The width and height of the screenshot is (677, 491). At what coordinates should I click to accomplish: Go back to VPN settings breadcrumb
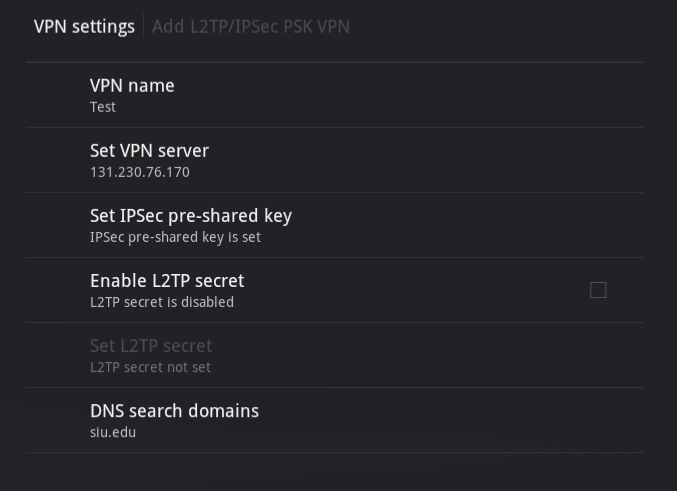(84, 27)
